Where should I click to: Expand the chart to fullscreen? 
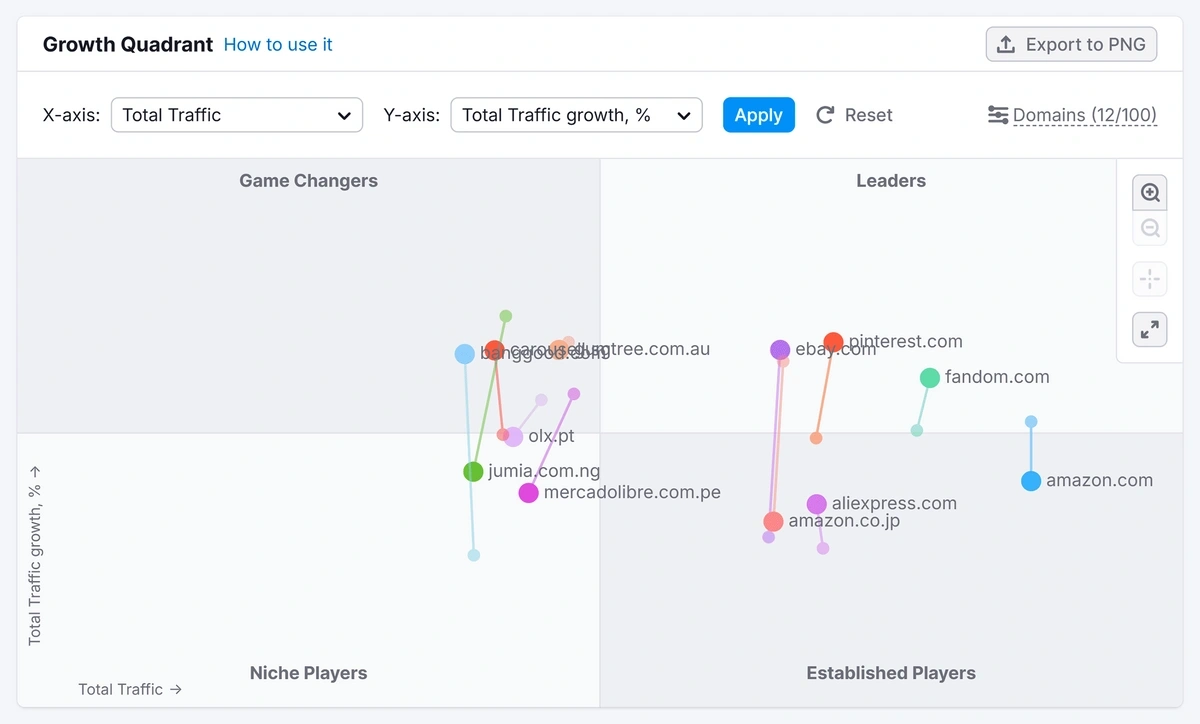click(1150, 329)
